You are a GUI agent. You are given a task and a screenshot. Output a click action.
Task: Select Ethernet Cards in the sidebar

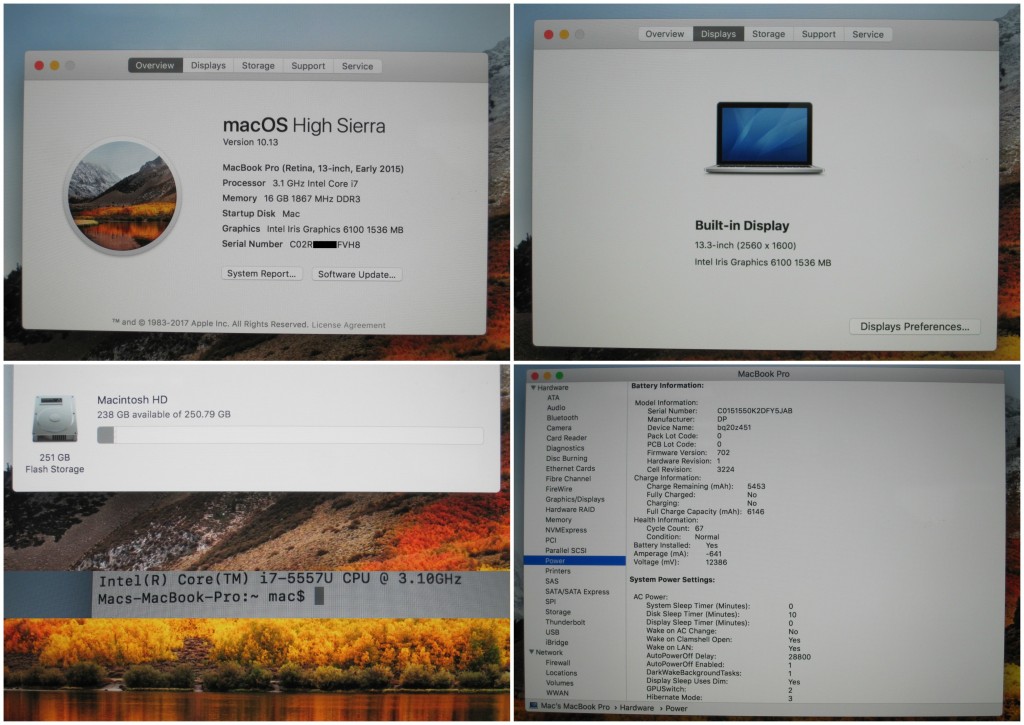(x=570, y=468)
